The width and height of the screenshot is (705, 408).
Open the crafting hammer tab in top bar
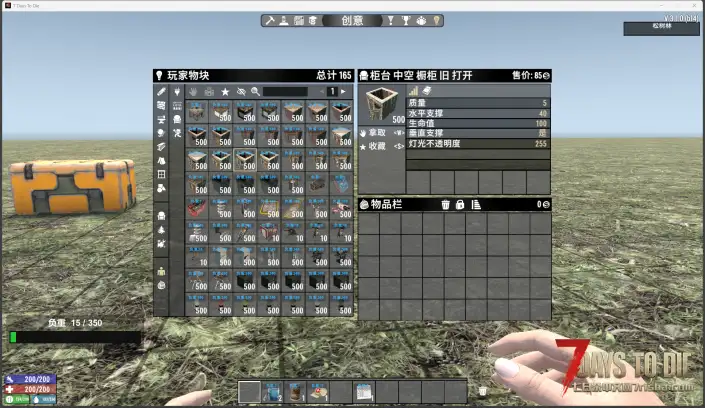270,21
